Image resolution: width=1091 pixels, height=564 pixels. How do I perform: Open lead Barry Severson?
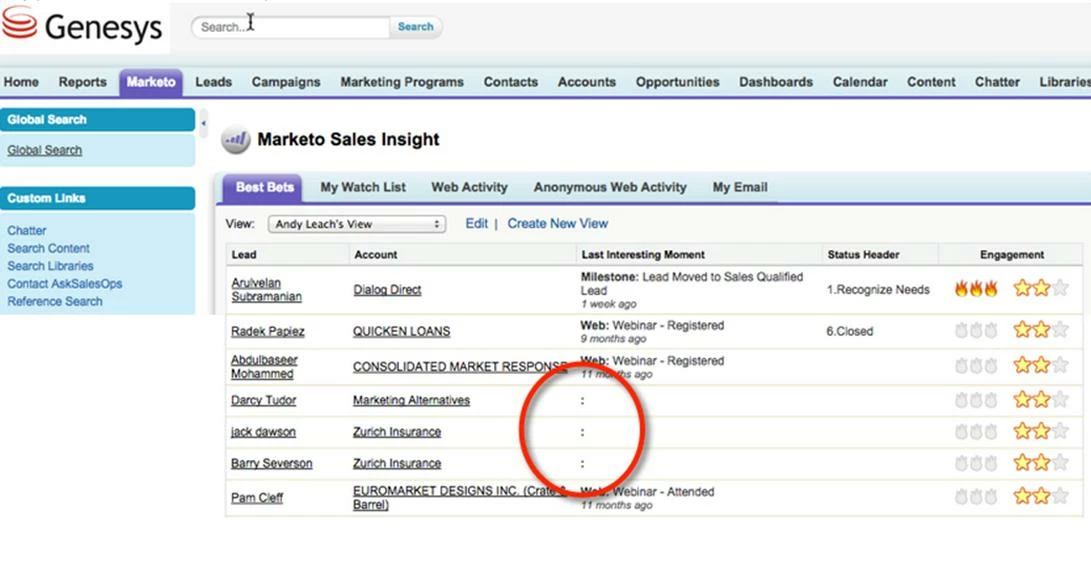[272, 464]
